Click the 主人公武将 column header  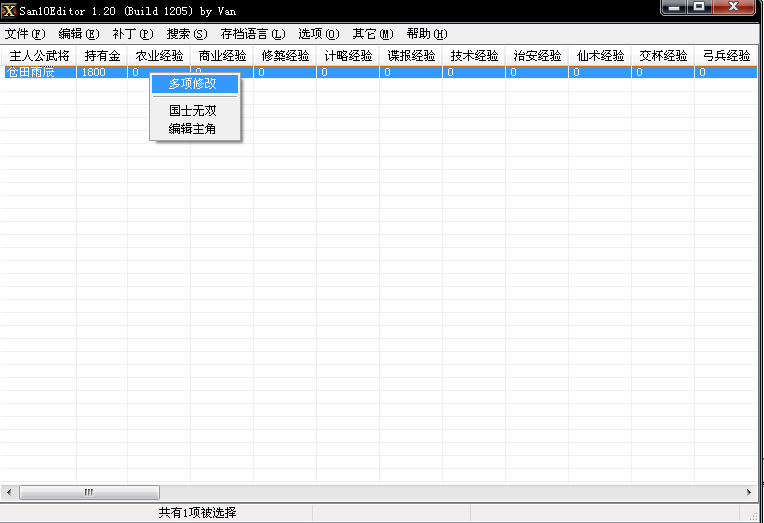click(x=39, y=56)
